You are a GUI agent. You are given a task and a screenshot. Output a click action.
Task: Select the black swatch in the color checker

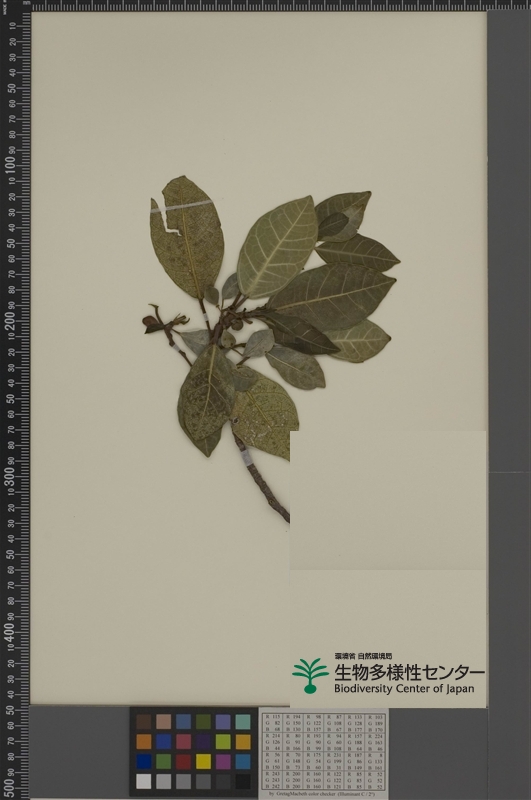coord(243,781)
